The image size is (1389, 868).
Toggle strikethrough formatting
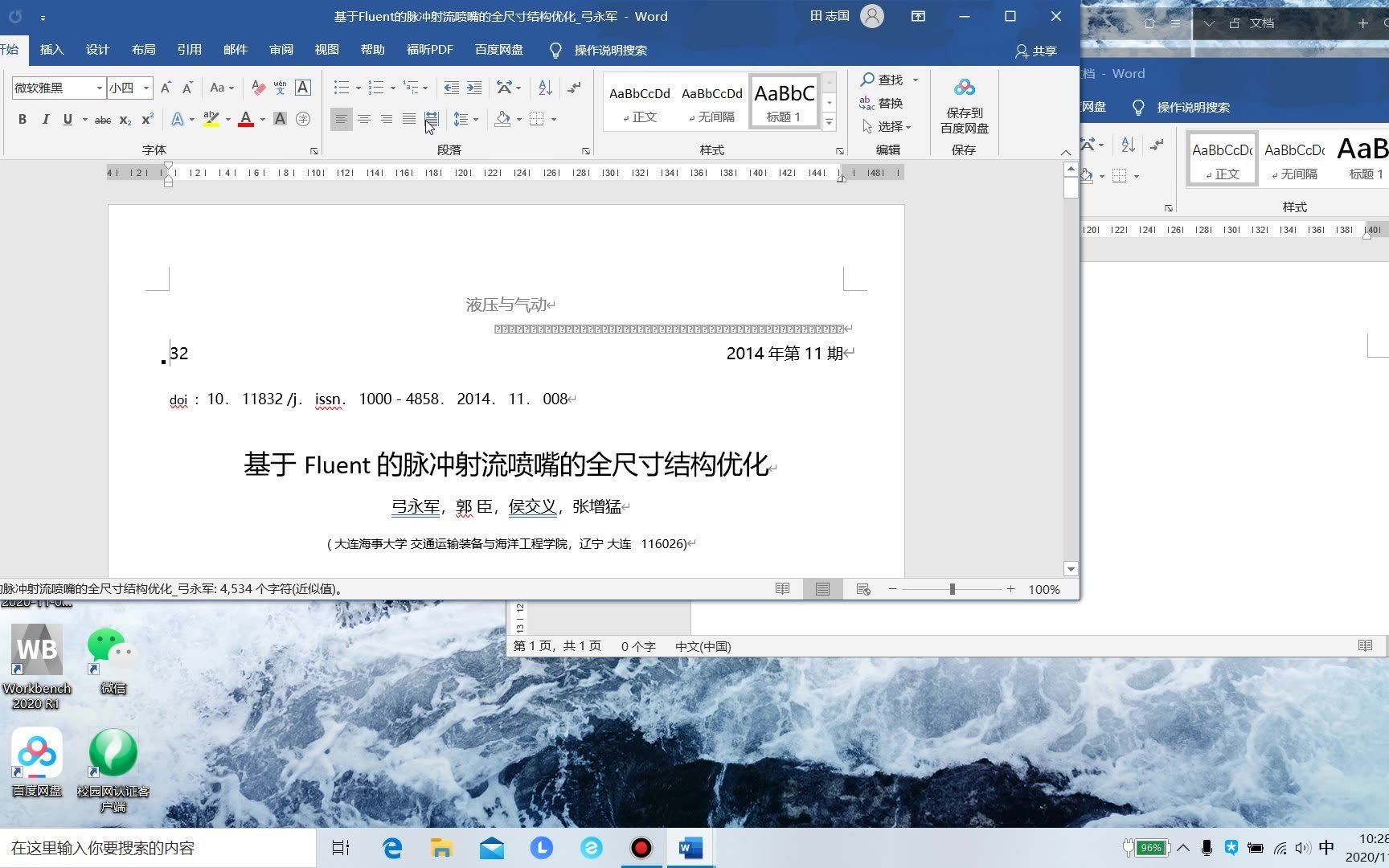pos(102,119)
